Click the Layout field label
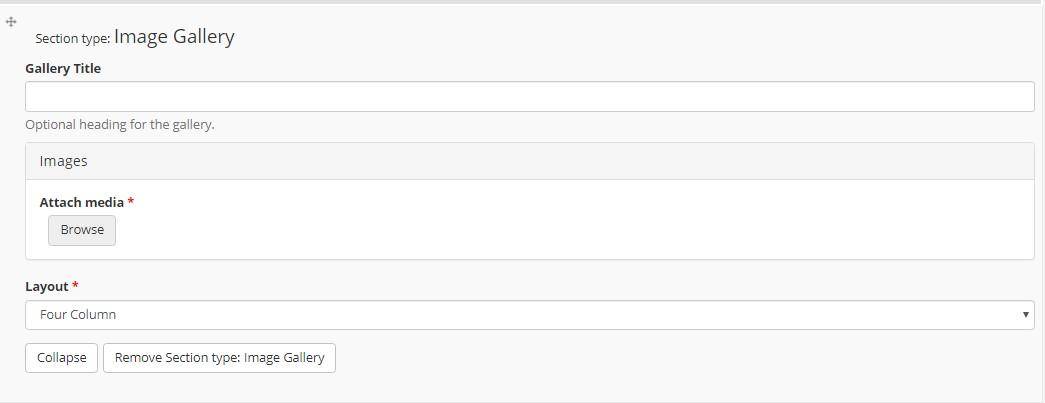 (47, 286)
